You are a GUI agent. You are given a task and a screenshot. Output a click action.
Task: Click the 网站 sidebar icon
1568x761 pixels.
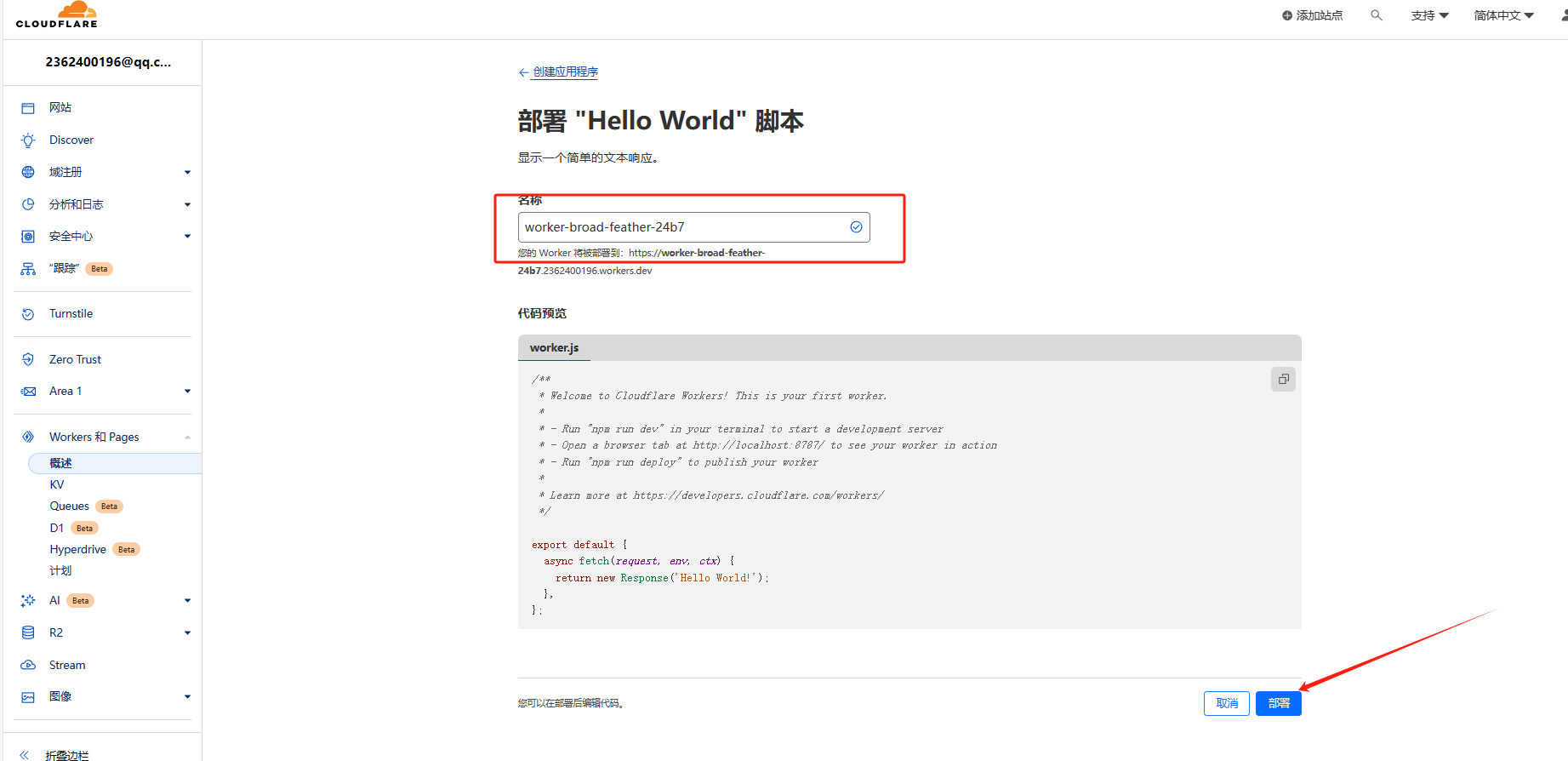tap(28, 108)
